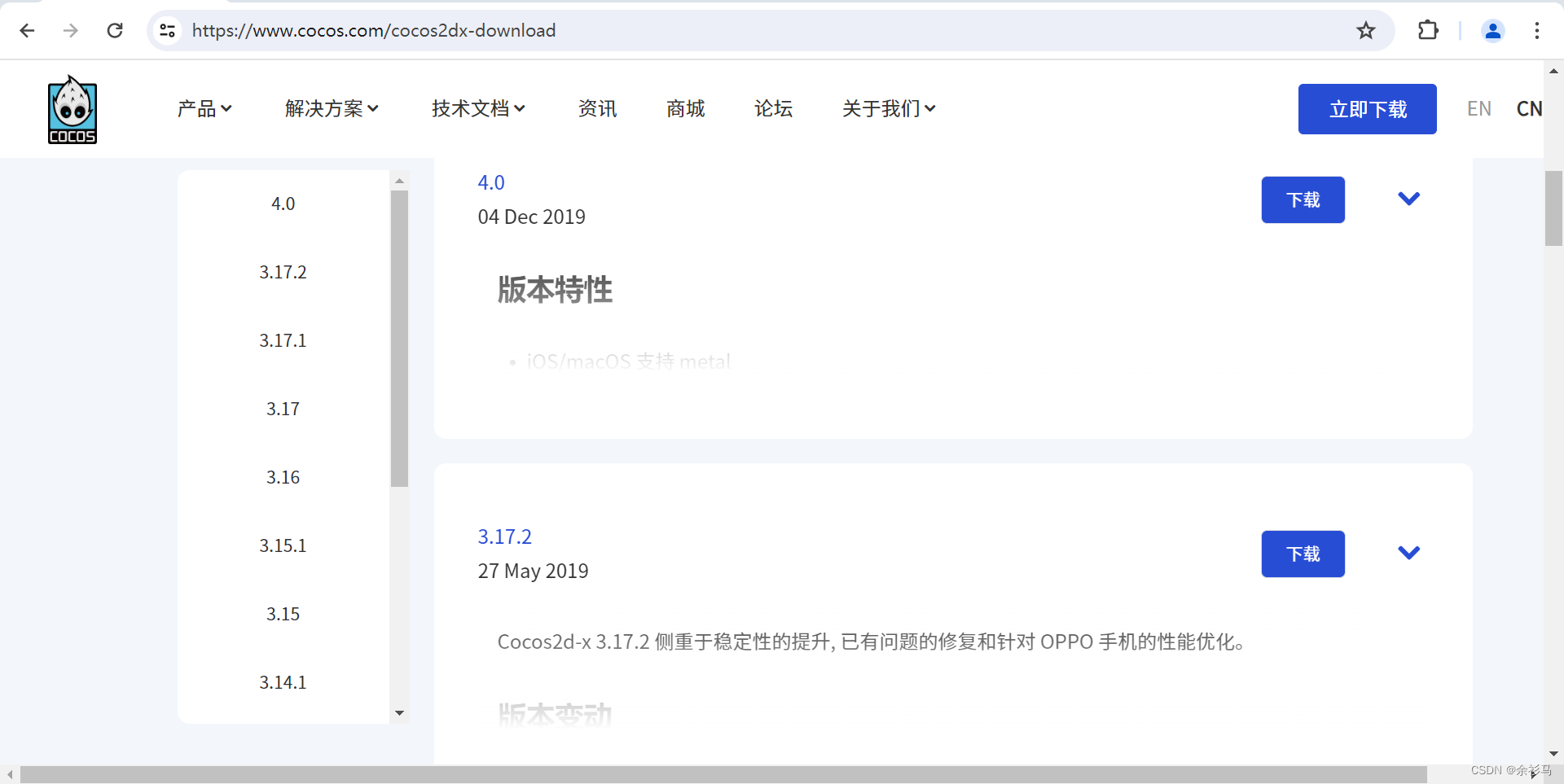Download version 4.0 with 下载 button
Screen dimensions: 1564x784
click(x=1303, y=199)
